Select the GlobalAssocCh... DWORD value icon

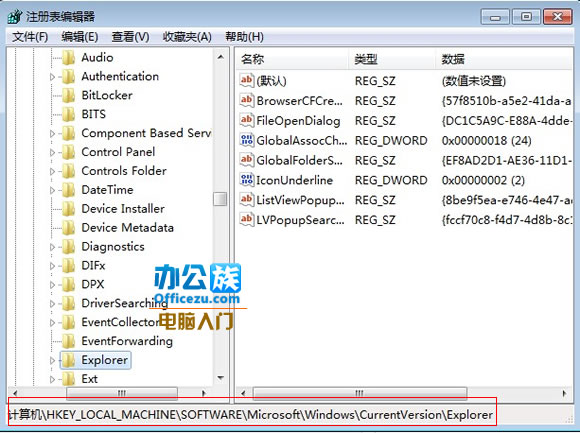point(247,140)
